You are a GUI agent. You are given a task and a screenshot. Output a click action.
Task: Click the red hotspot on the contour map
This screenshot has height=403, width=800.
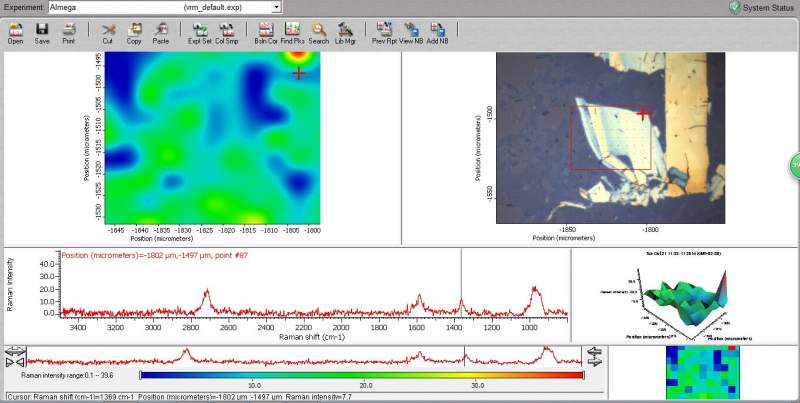pos(298,55)
